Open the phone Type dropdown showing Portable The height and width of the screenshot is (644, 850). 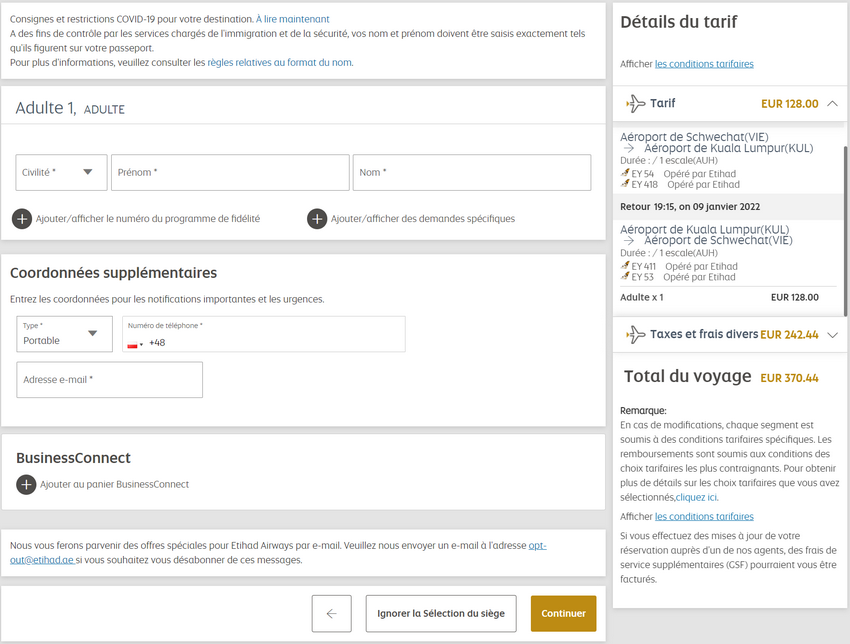(65, 334)
